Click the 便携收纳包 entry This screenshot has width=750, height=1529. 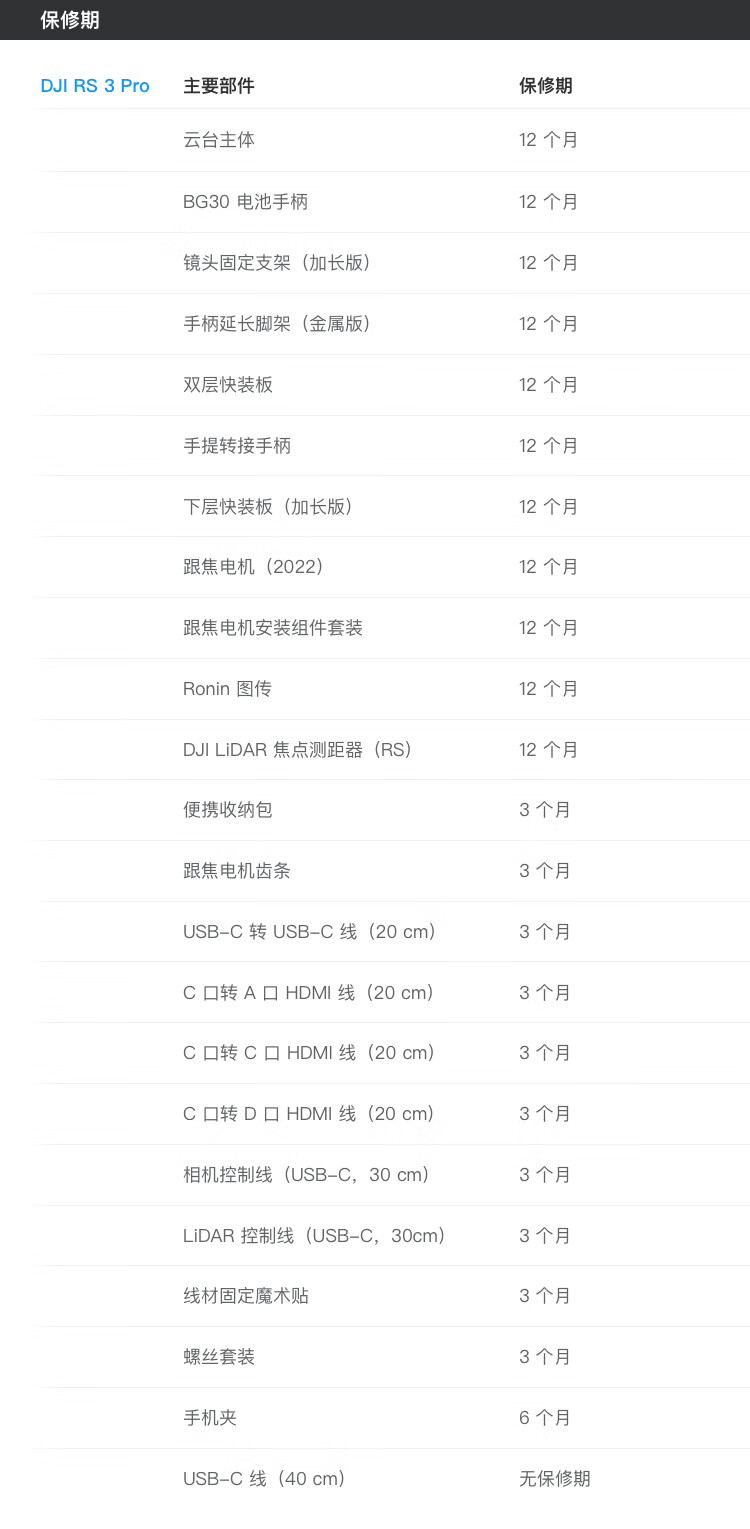[x=228, y=810]
